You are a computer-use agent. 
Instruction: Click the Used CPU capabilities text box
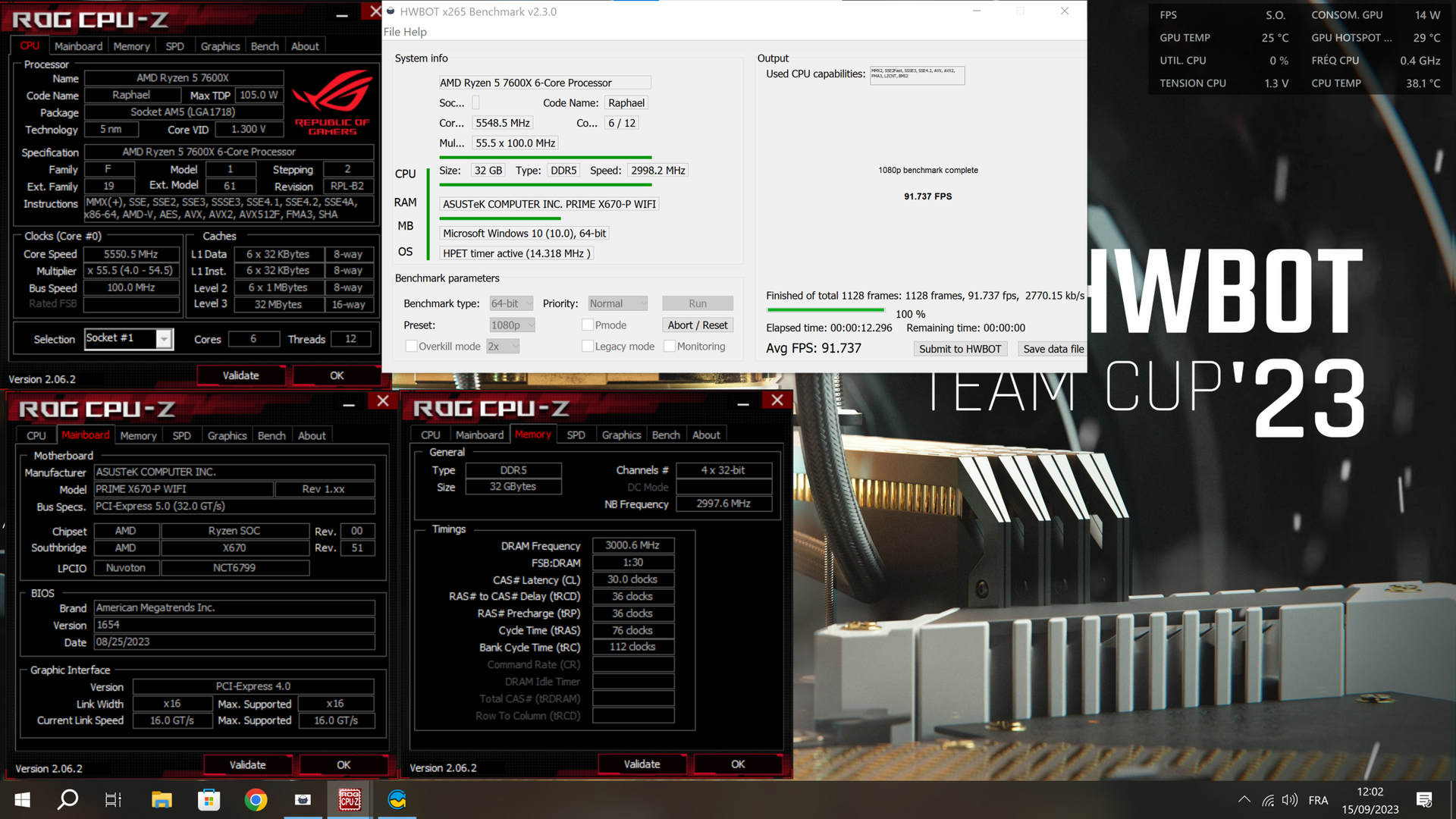[917, 75]
